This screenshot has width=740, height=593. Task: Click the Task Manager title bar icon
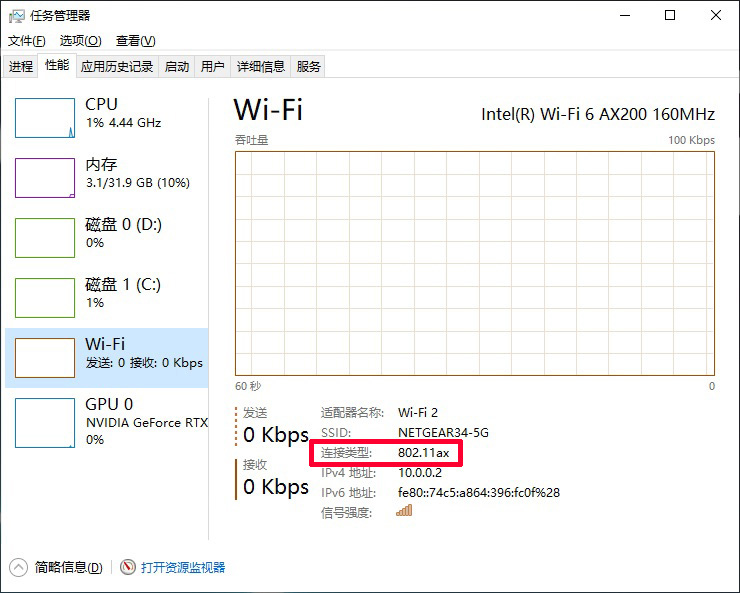17,16
